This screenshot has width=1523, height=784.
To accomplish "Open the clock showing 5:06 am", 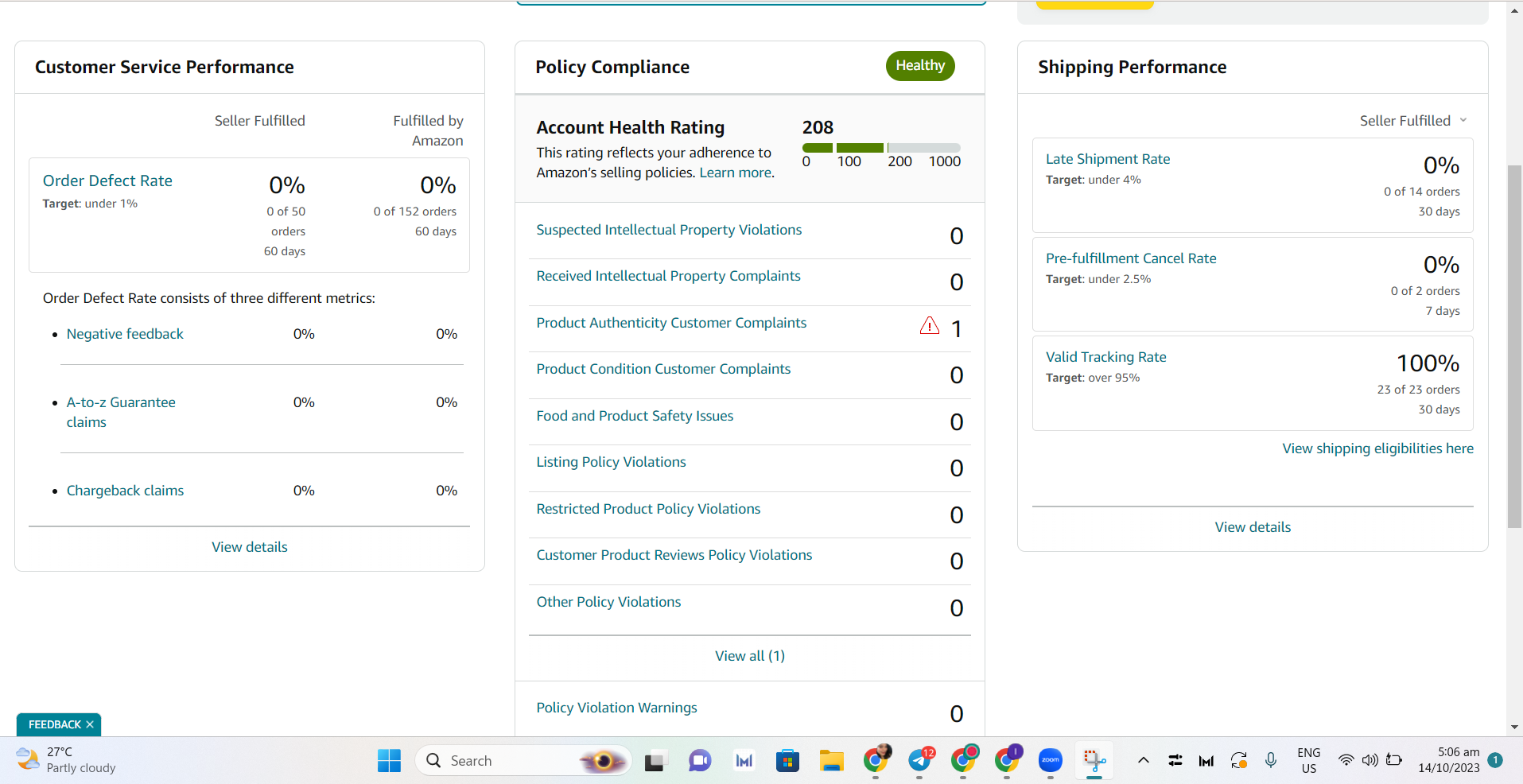I will [1449, 760].
